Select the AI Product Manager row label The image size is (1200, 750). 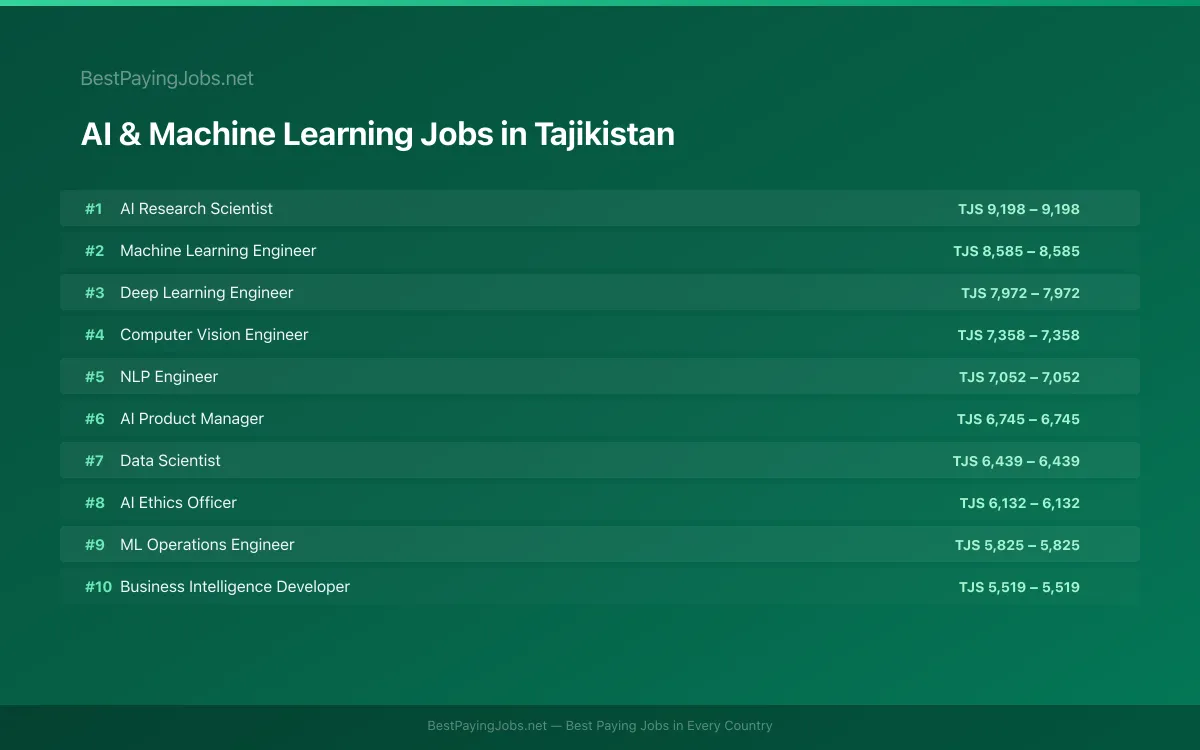click(x=192, y=419)
